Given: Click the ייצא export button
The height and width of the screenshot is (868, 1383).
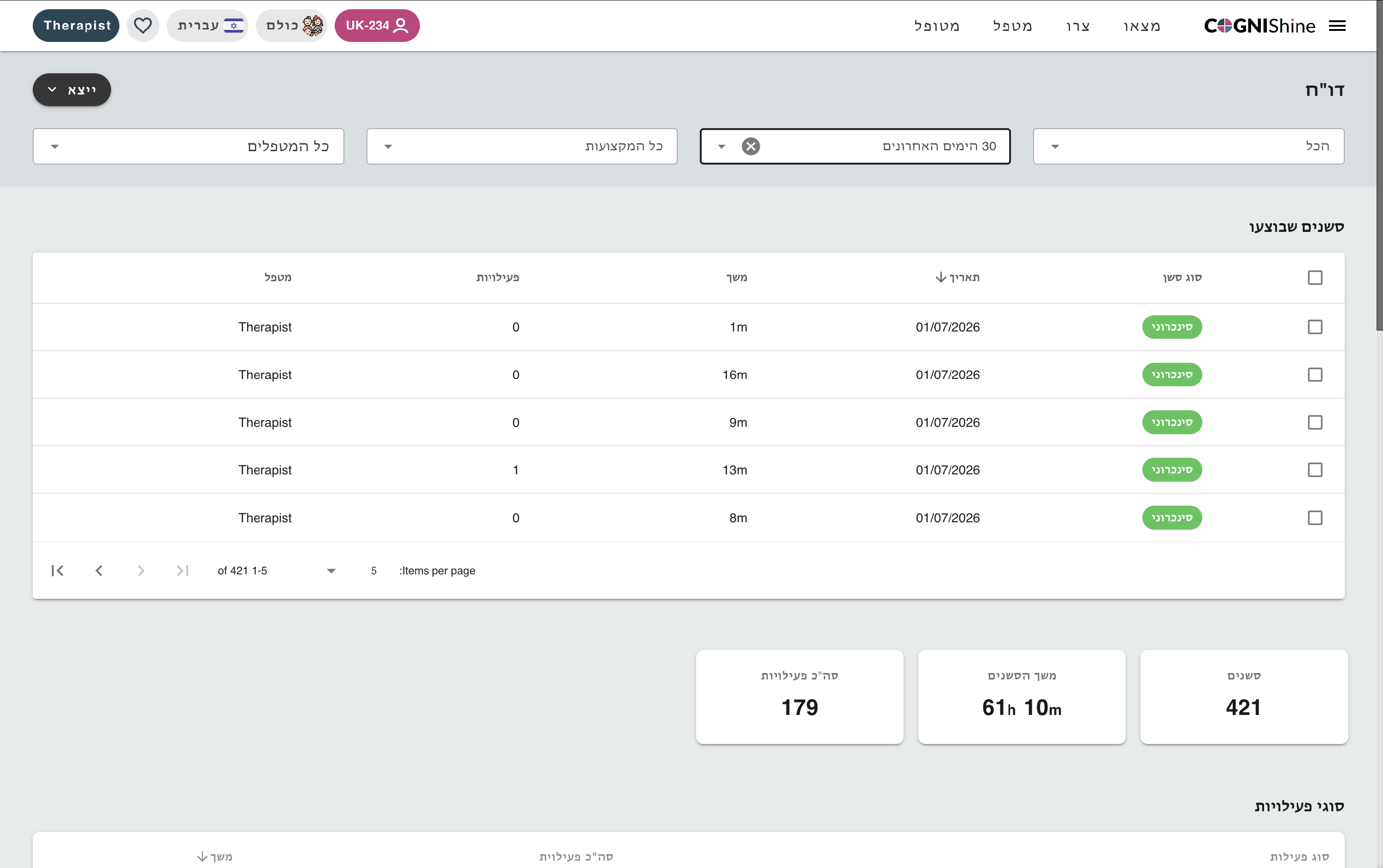Looking at the screenshot, I should tap(72, 90).
